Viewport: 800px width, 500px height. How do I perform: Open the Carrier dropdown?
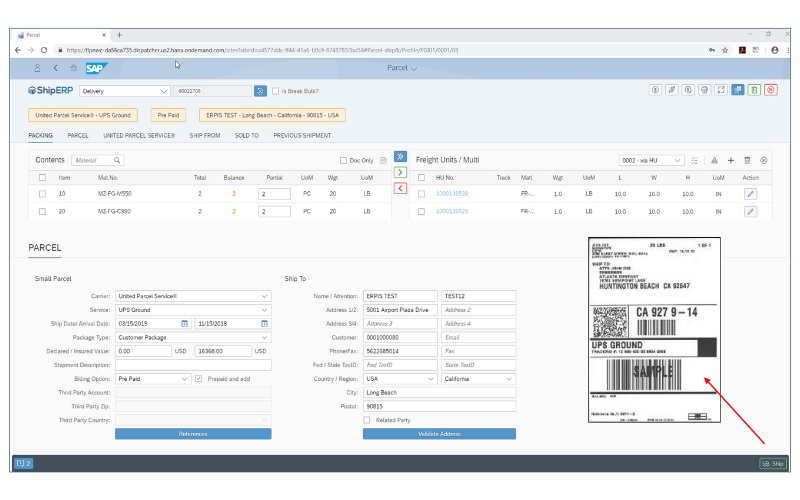click(x=193, y=296)
